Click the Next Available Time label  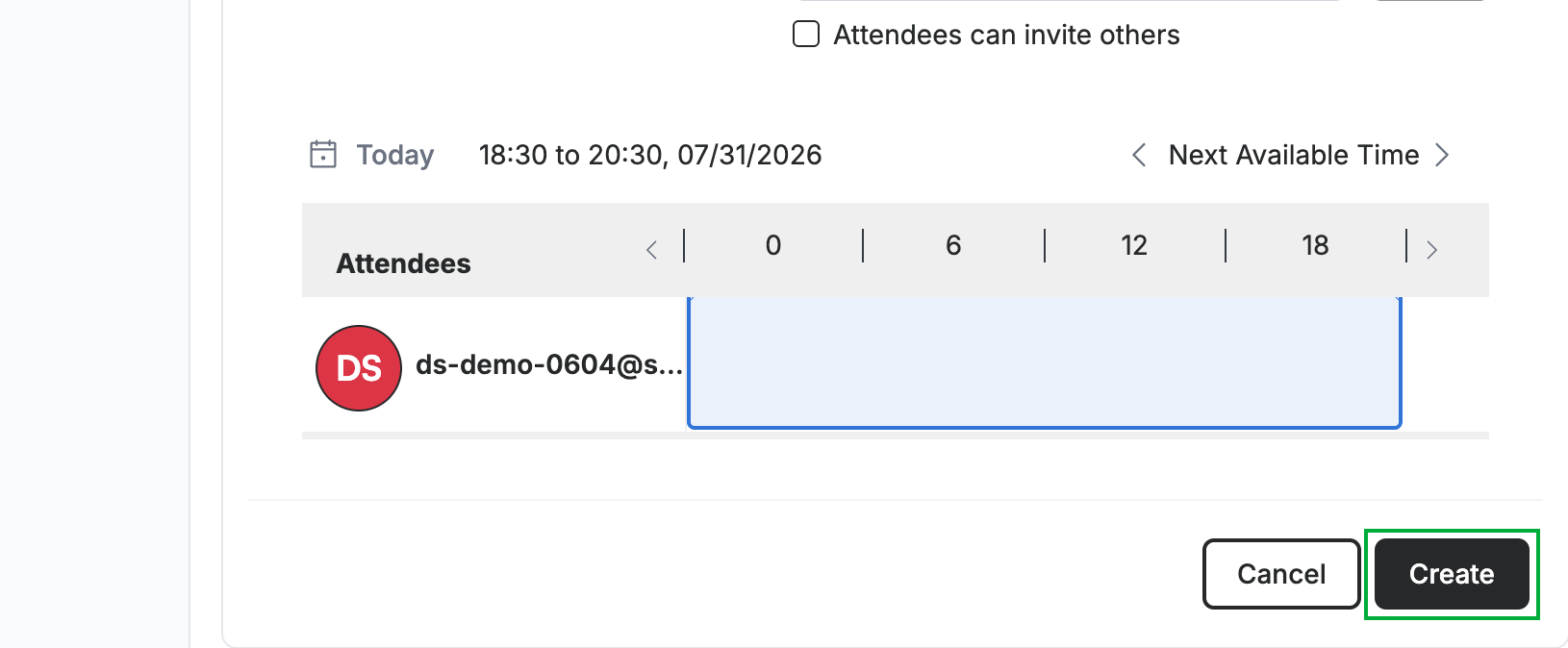point(1294,155)
